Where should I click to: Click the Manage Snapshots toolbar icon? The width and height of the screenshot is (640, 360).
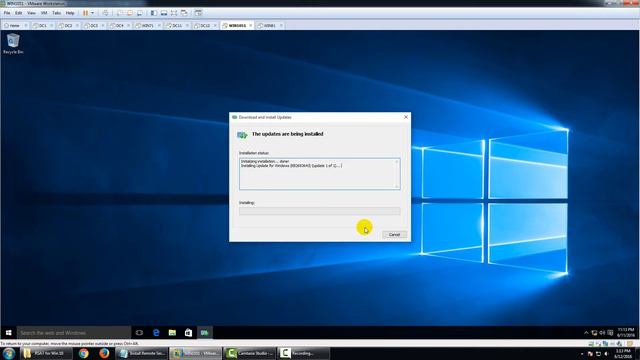(x=140, y=13)
